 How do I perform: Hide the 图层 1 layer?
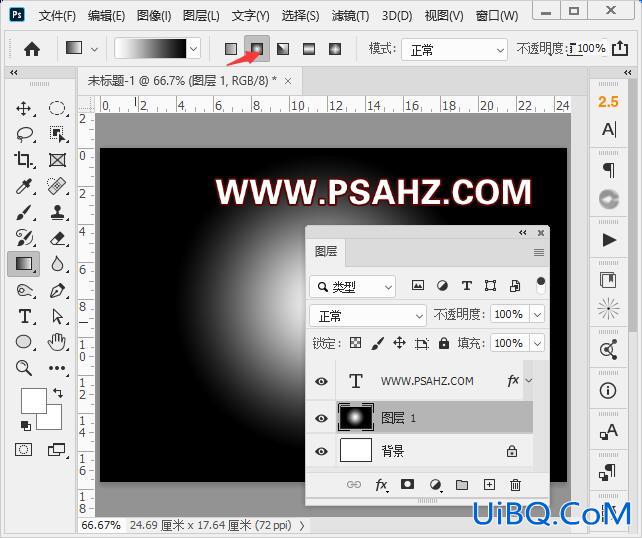tap(321, 418)
